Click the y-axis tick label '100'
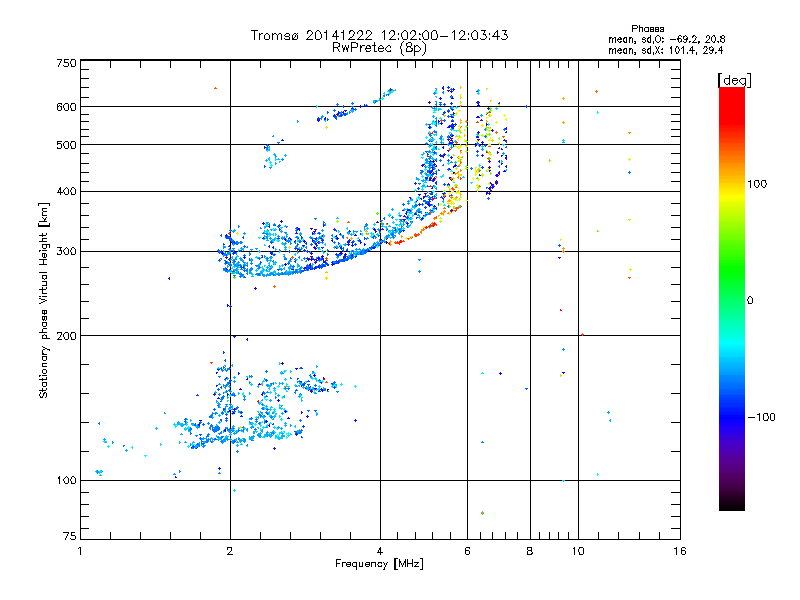This screenshot has width=800, height=600. click(66, 481)
